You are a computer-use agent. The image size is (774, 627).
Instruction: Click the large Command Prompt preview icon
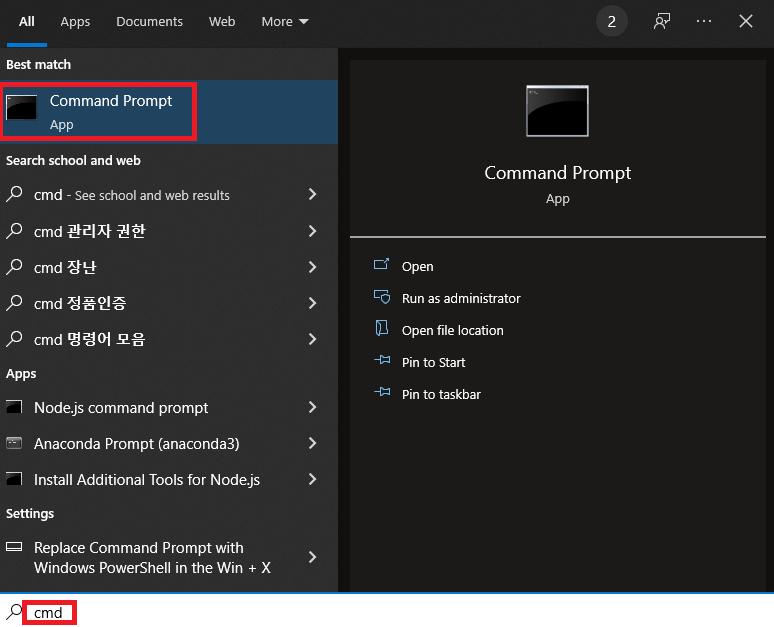pyautogui.click(x=557, y=111)
